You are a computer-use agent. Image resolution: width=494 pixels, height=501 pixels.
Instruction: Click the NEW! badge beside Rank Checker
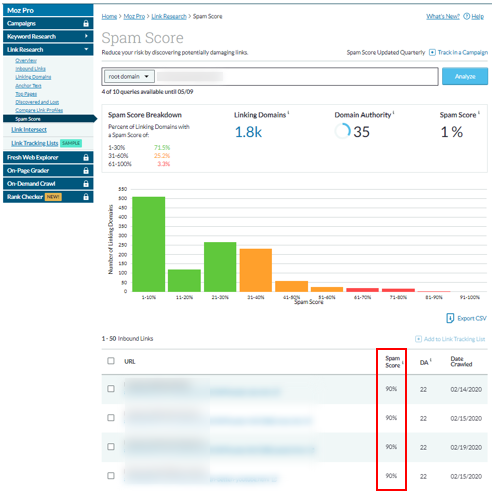[53, 197]
